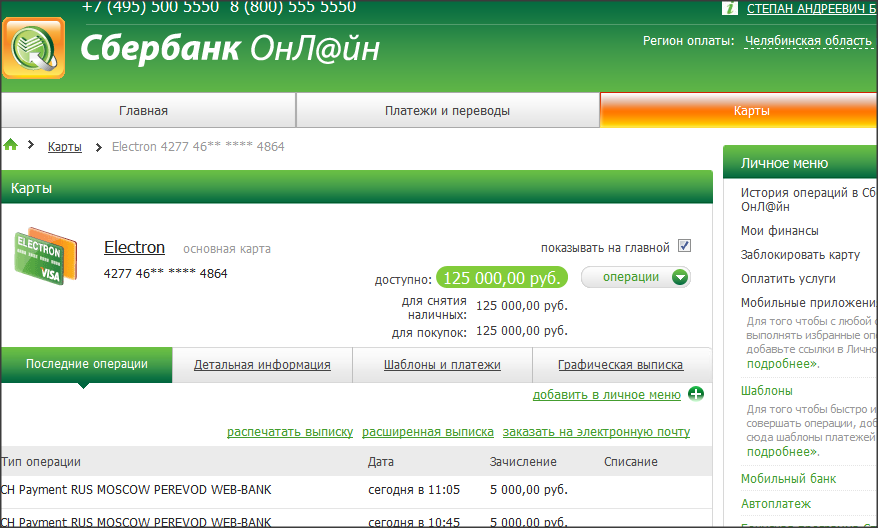Open Графическая выписка tab

tap(620, 365)
